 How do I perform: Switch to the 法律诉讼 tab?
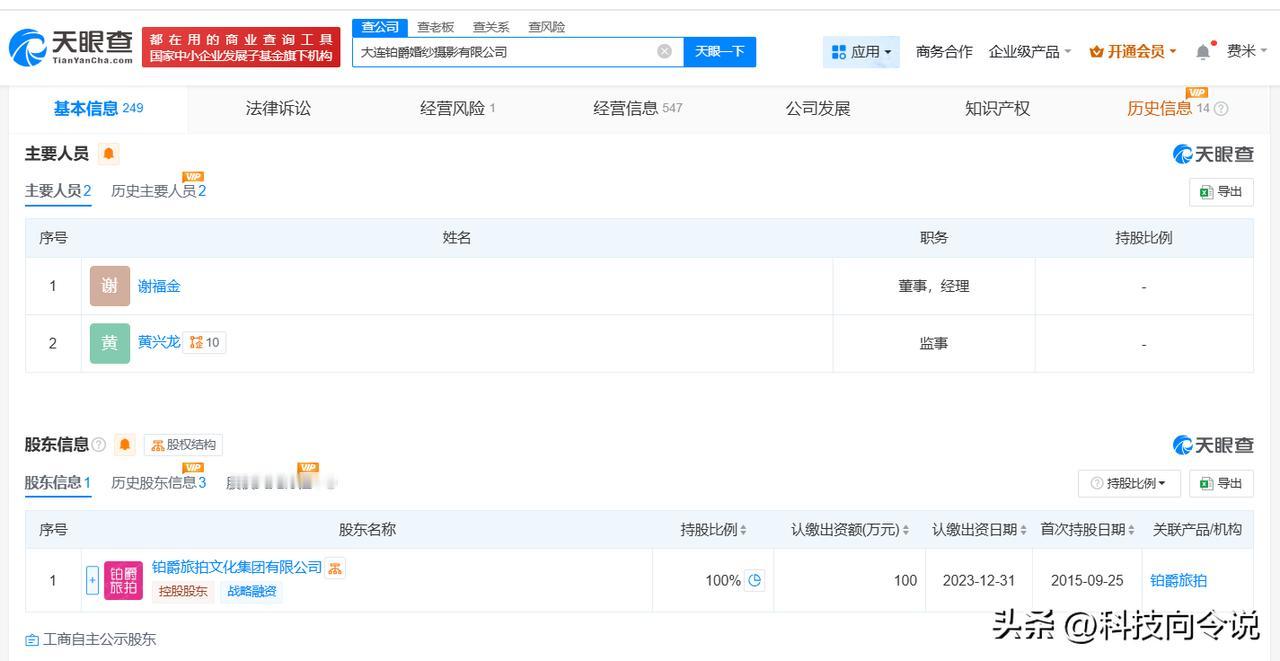[x=278, y=108]
